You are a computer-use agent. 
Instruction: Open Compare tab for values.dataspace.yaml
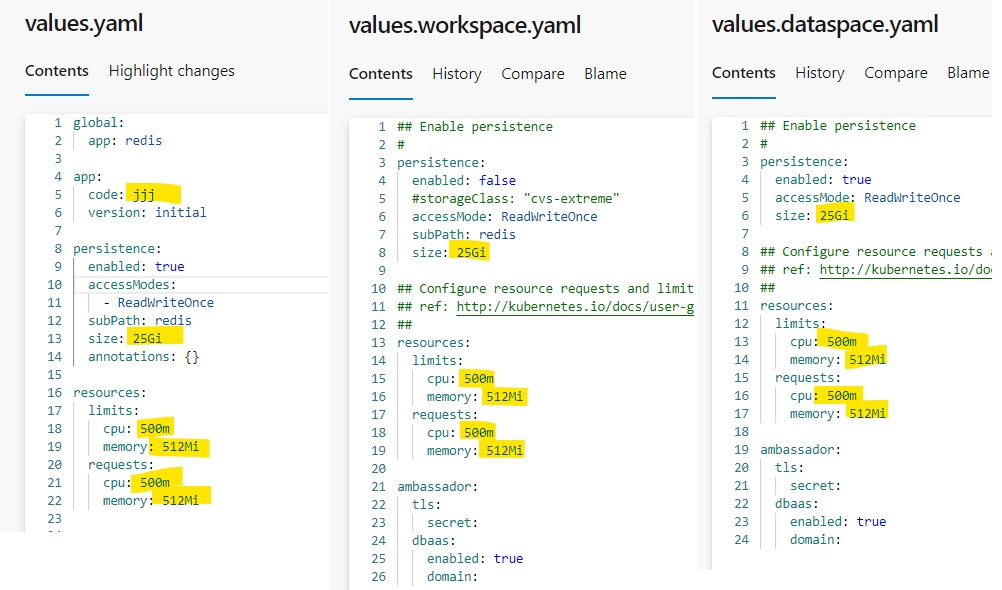pos(895,73)
